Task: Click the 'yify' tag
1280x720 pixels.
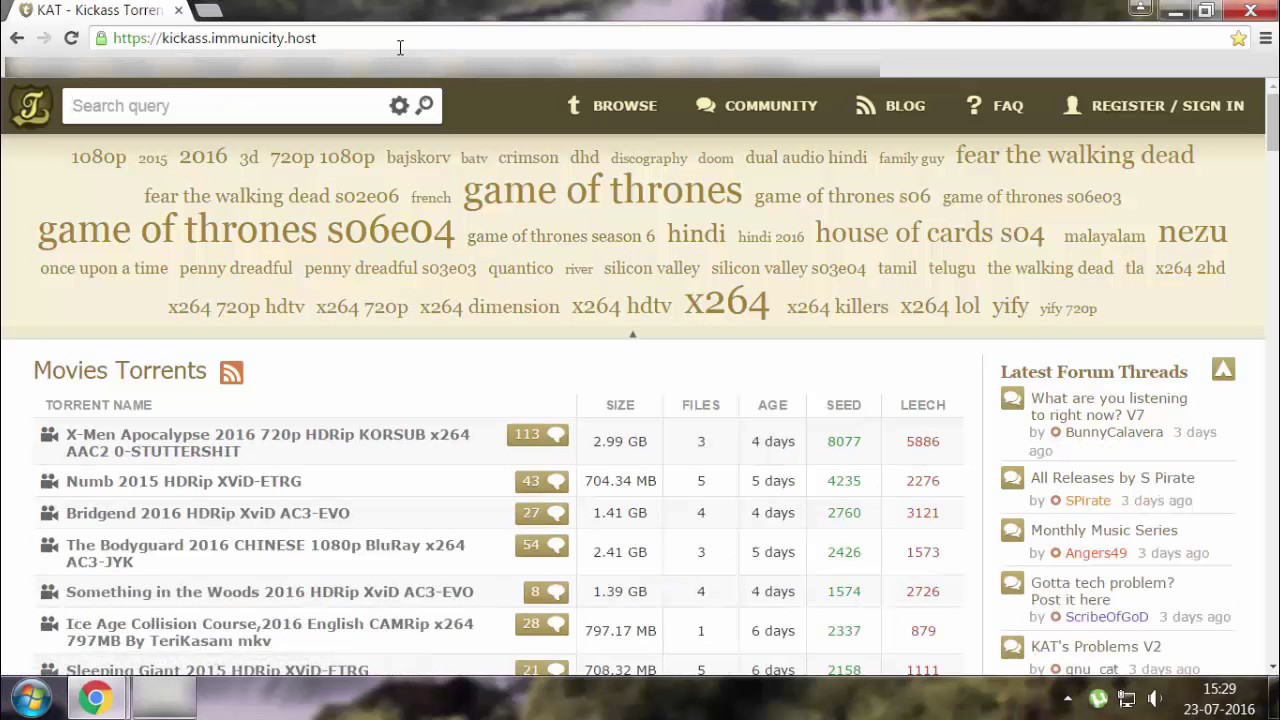Action: coord(1010,307)
